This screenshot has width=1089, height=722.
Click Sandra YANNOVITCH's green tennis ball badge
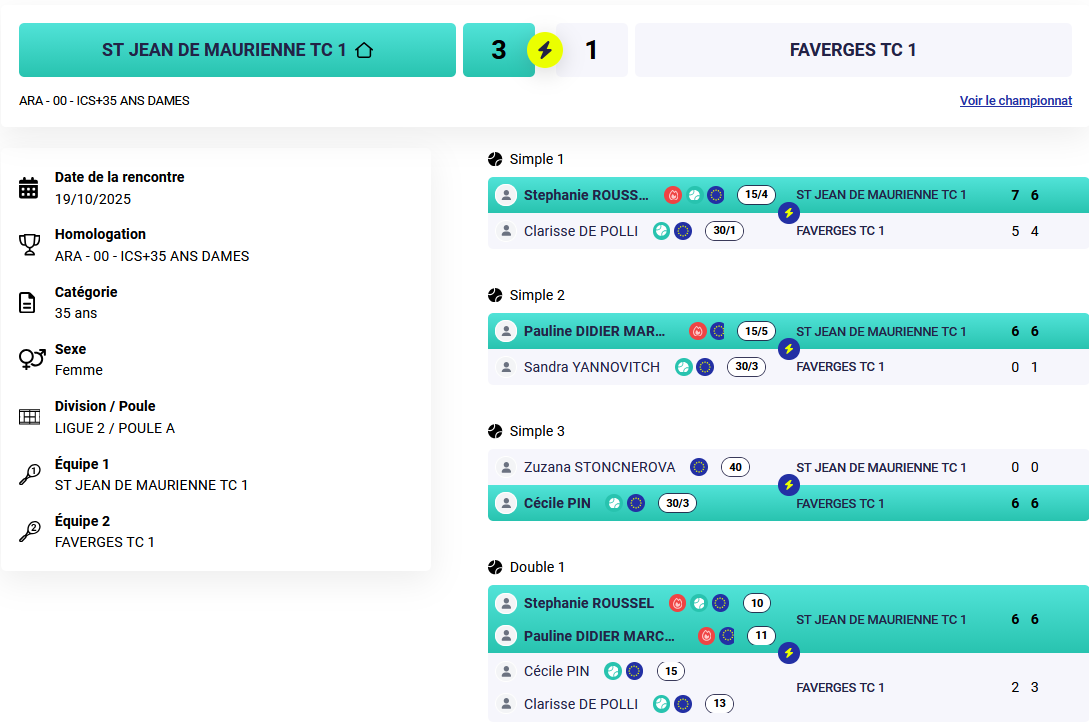click(684, 367)
